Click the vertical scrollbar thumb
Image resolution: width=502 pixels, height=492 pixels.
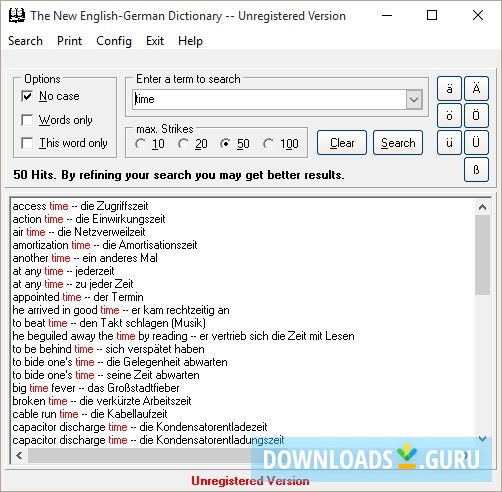tap(482, 255)
